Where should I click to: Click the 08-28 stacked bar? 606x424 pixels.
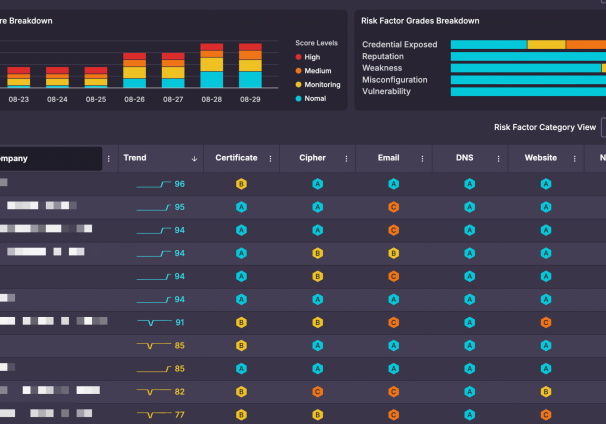[x=212, y=66]
